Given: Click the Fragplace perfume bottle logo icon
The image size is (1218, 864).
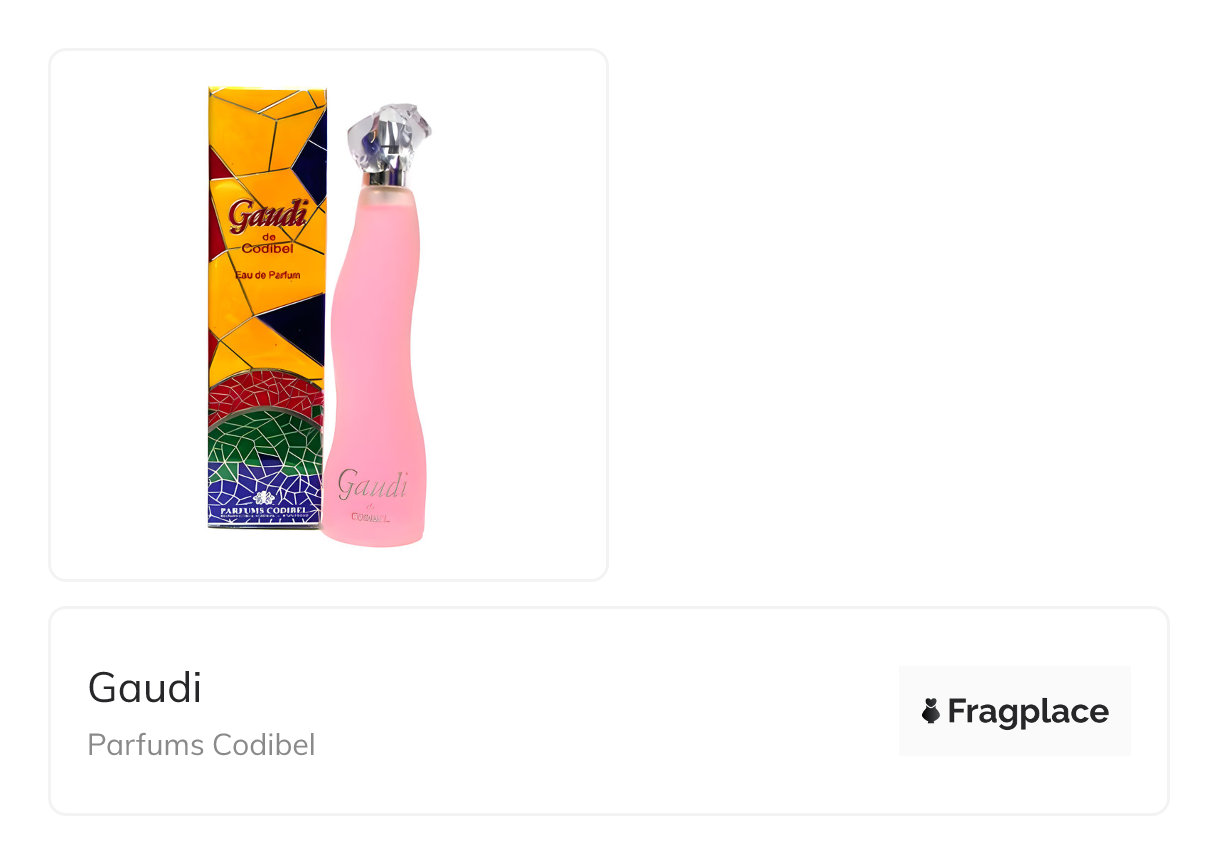Looking at the screenshot, I should [x=931, y=711].
